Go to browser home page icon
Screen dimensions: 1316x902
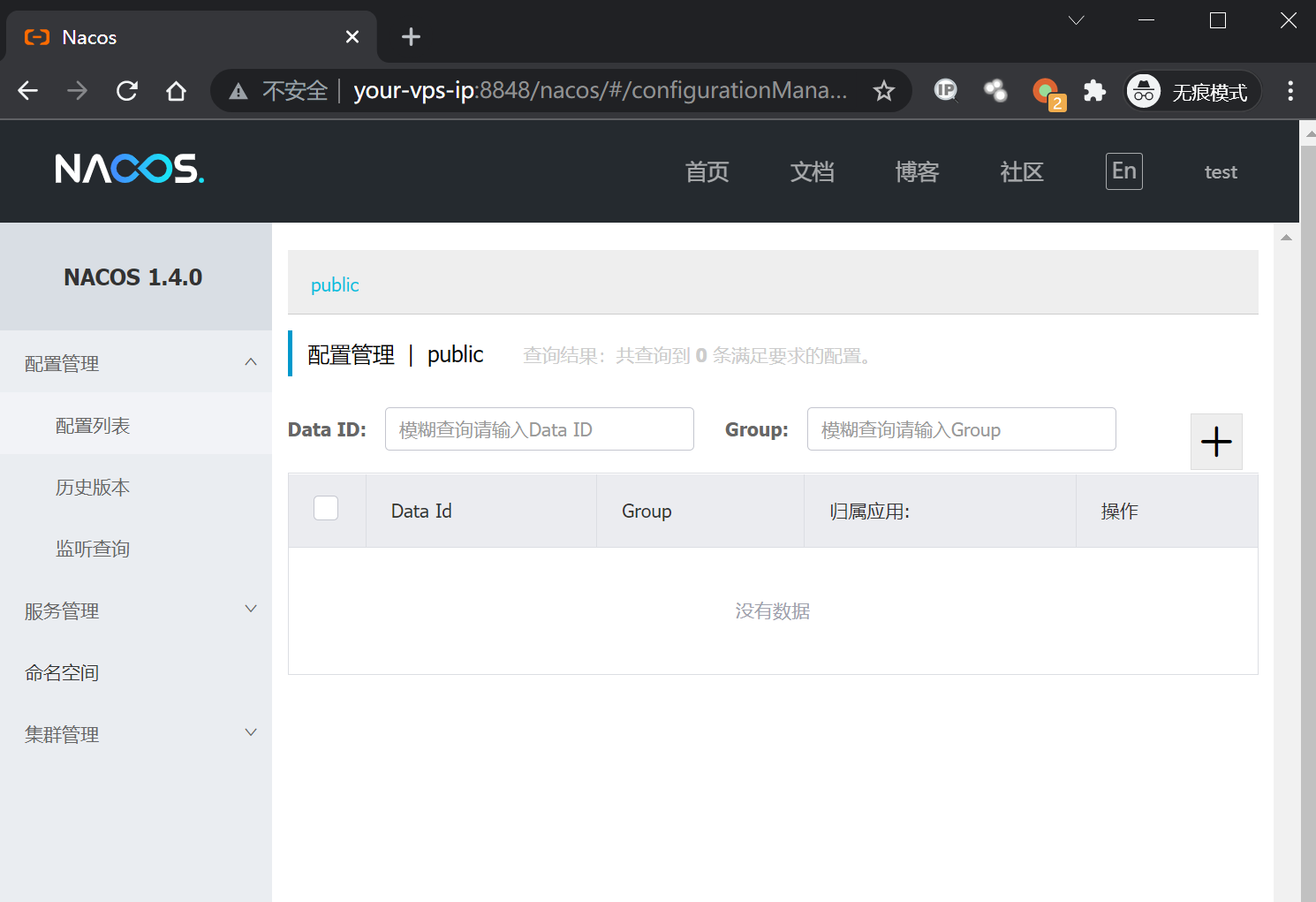click(x=177, y=91)
